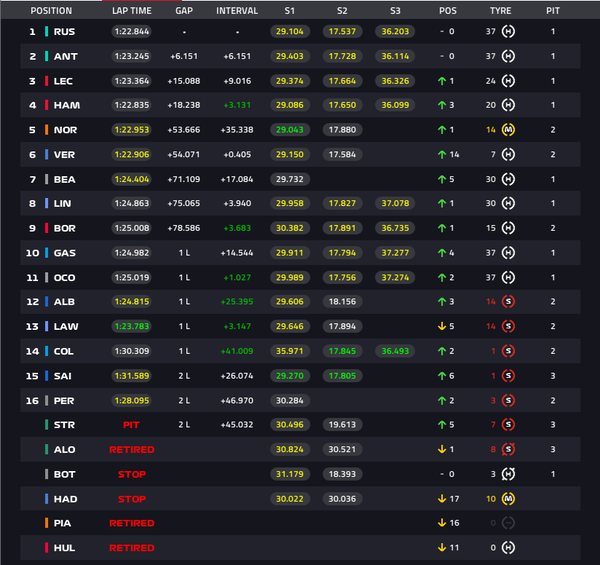Click the hard tyre icon for HUL
This screenshot has height=565, width=600.
[508, 548]
